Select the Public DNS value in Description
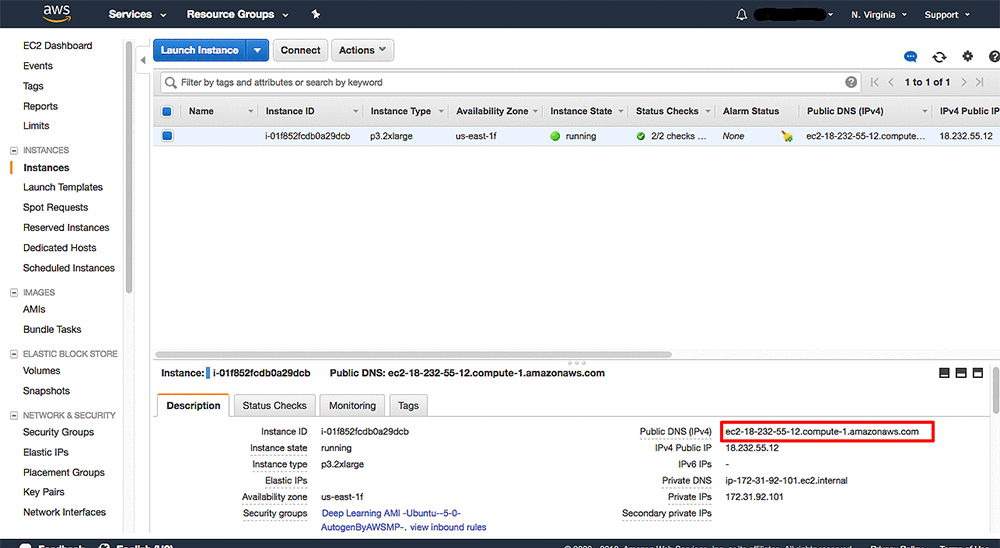This screenshot has width=1000, height=548. (821, 432)
